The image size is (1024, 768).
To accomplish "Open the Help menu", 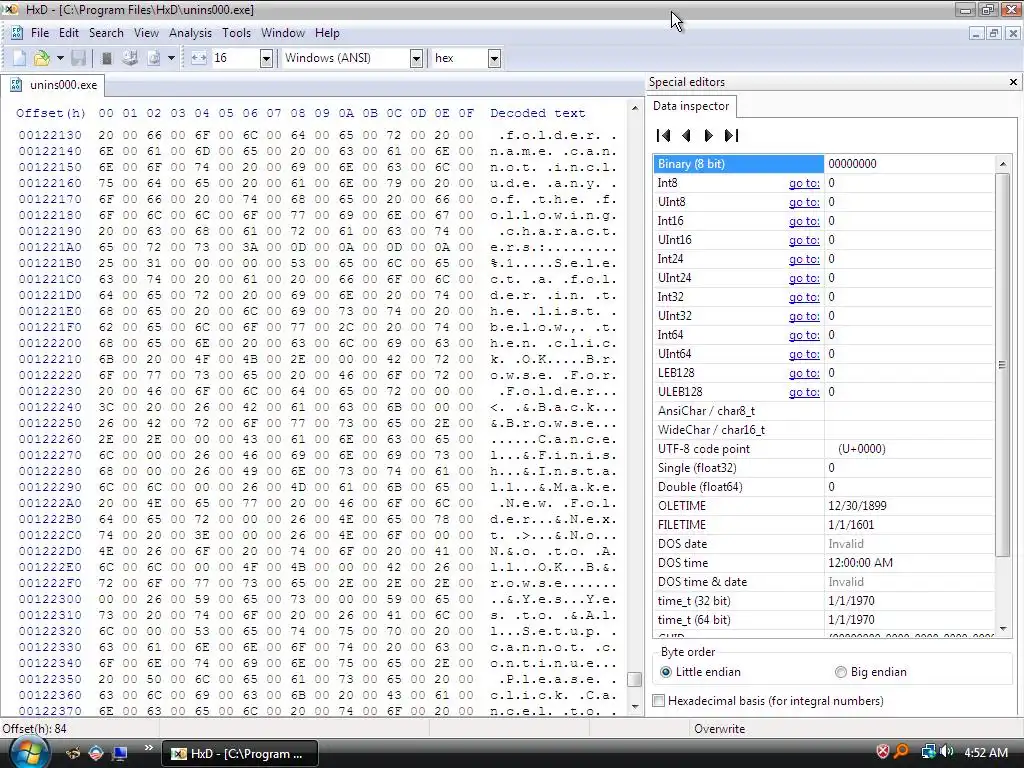I will click(x=327, y=33).
